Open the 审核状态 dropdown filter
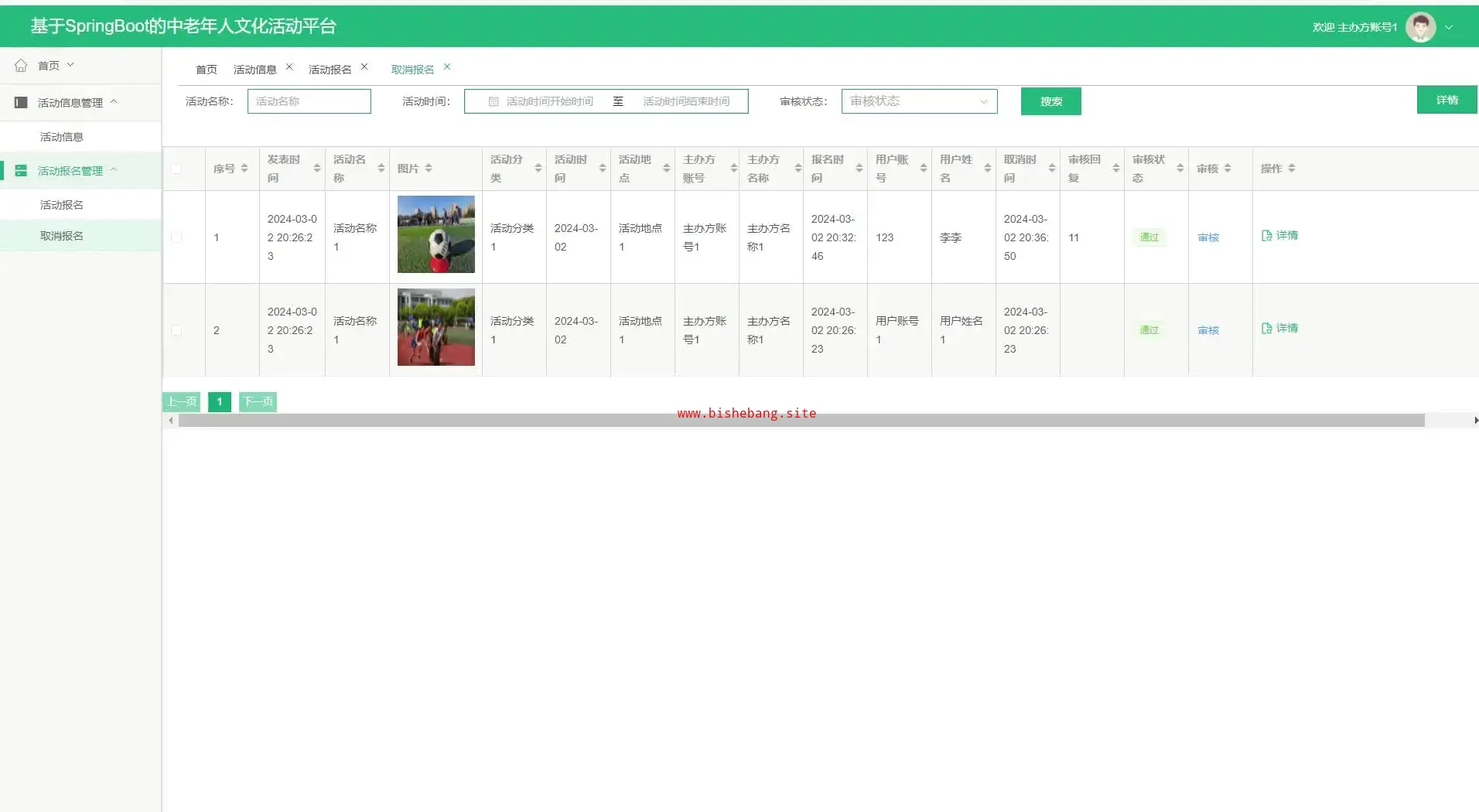This screenshot has width=1479, height=812. [919, 101]
